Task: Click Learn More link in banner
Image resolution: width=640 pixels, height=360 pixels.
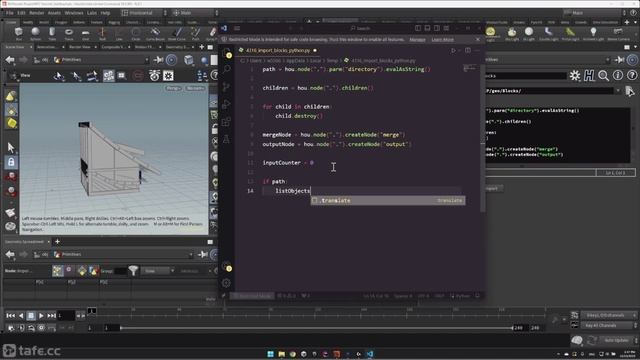Action: click(442, 40)
